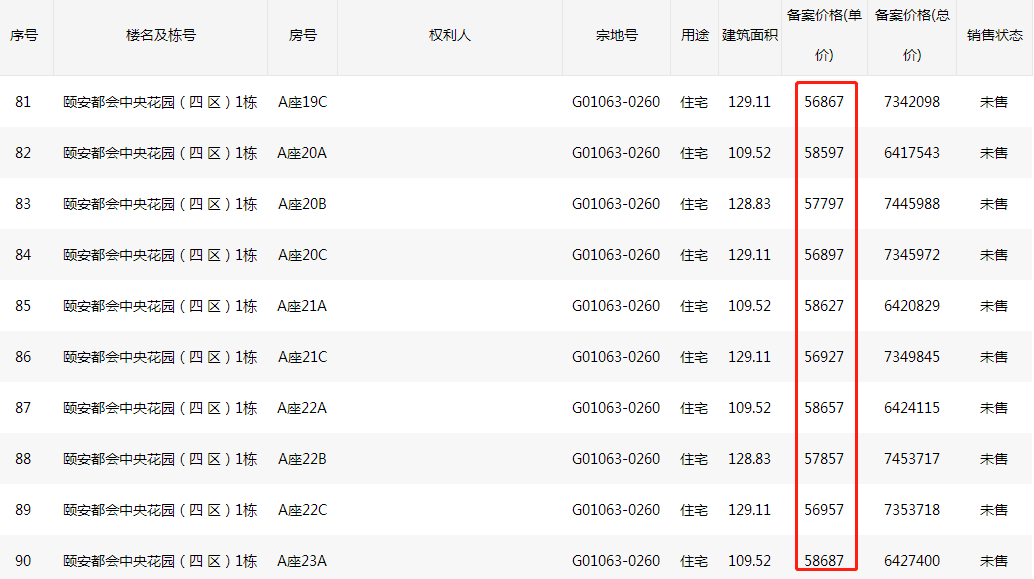Click the 楼名及栋号 column header
The height and width of the screenshot is (579, 1034).
coord(161,36)
